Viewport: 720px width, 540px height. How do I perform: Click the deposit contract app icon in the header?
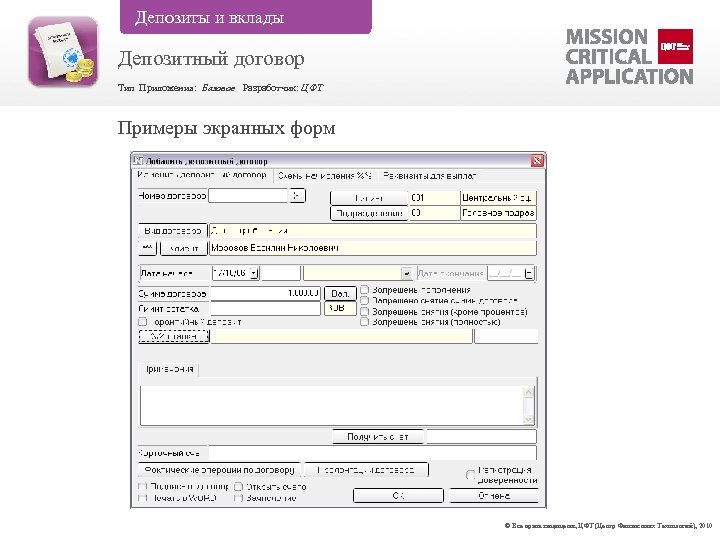click(63, 51)
